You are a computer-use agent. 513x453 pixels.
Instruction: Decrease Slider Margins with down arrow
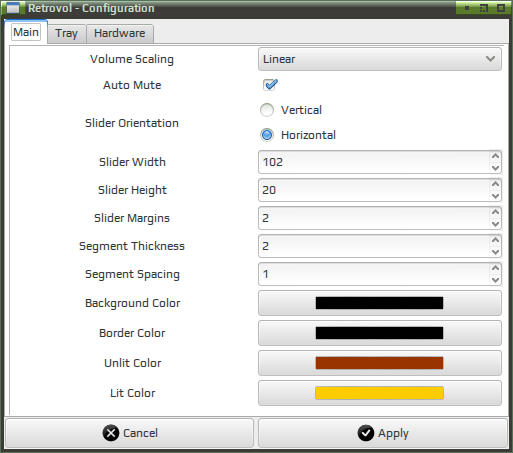(x=495, y=224)
